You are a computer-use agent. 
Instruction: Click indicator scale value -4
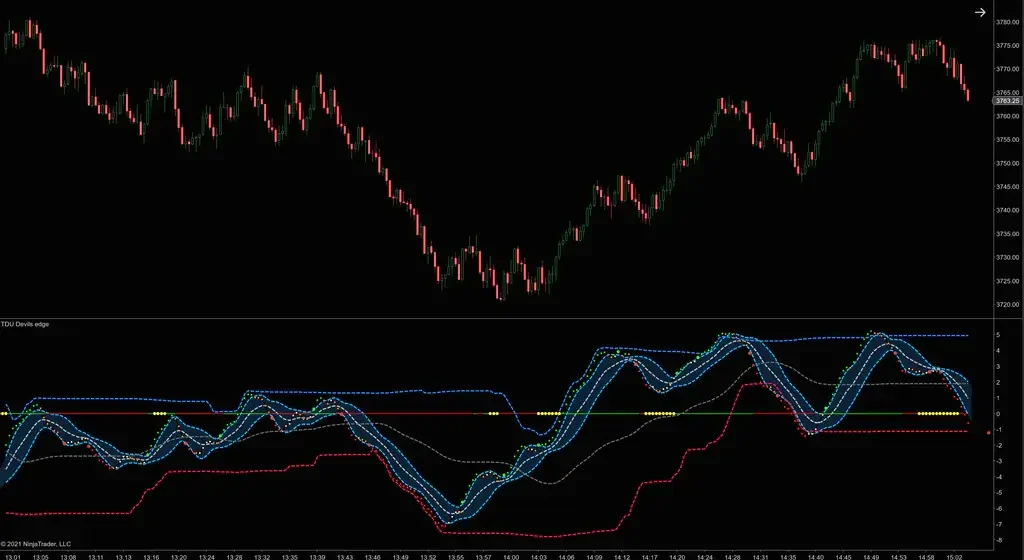point(999,477)
